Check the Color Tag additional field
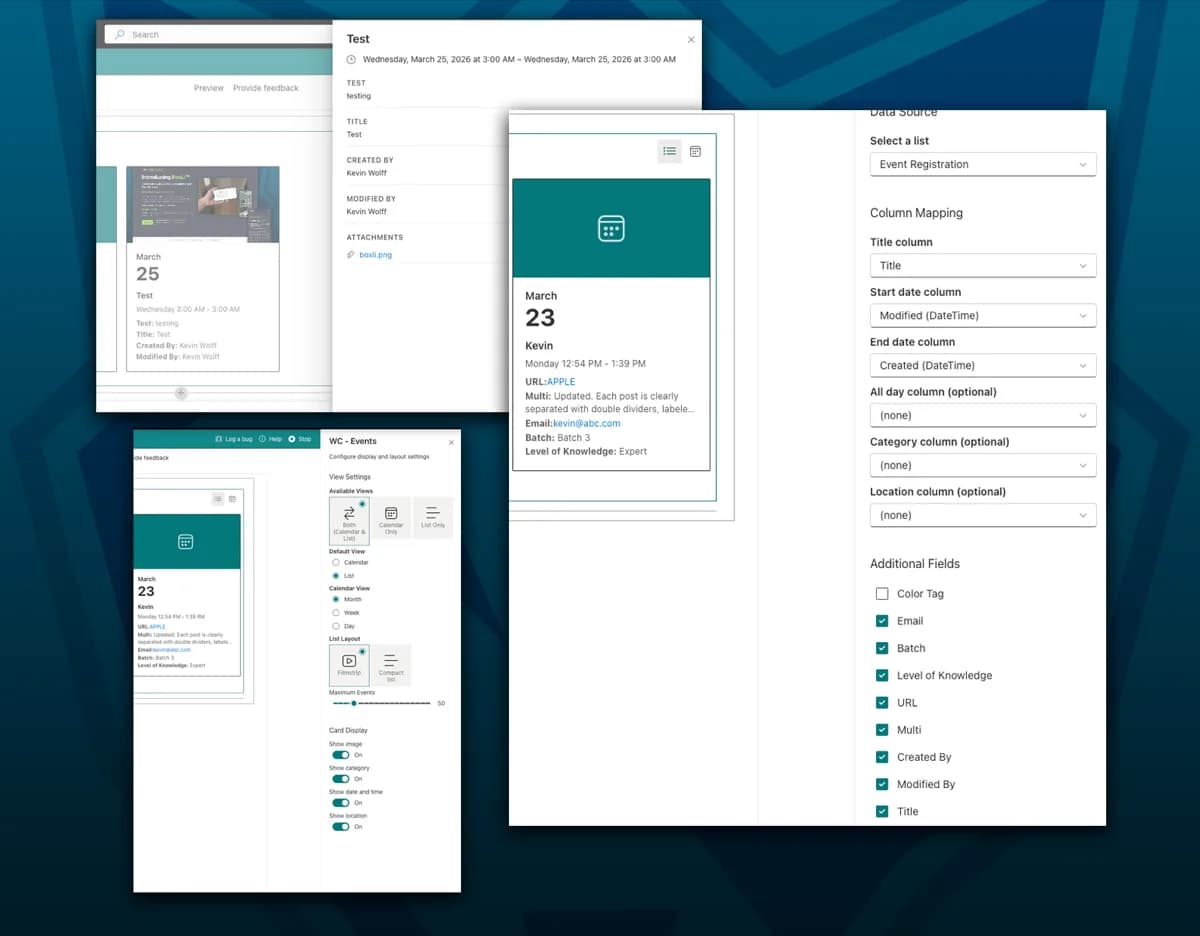Screen dimensions: 1200x936 coord(882,594)
